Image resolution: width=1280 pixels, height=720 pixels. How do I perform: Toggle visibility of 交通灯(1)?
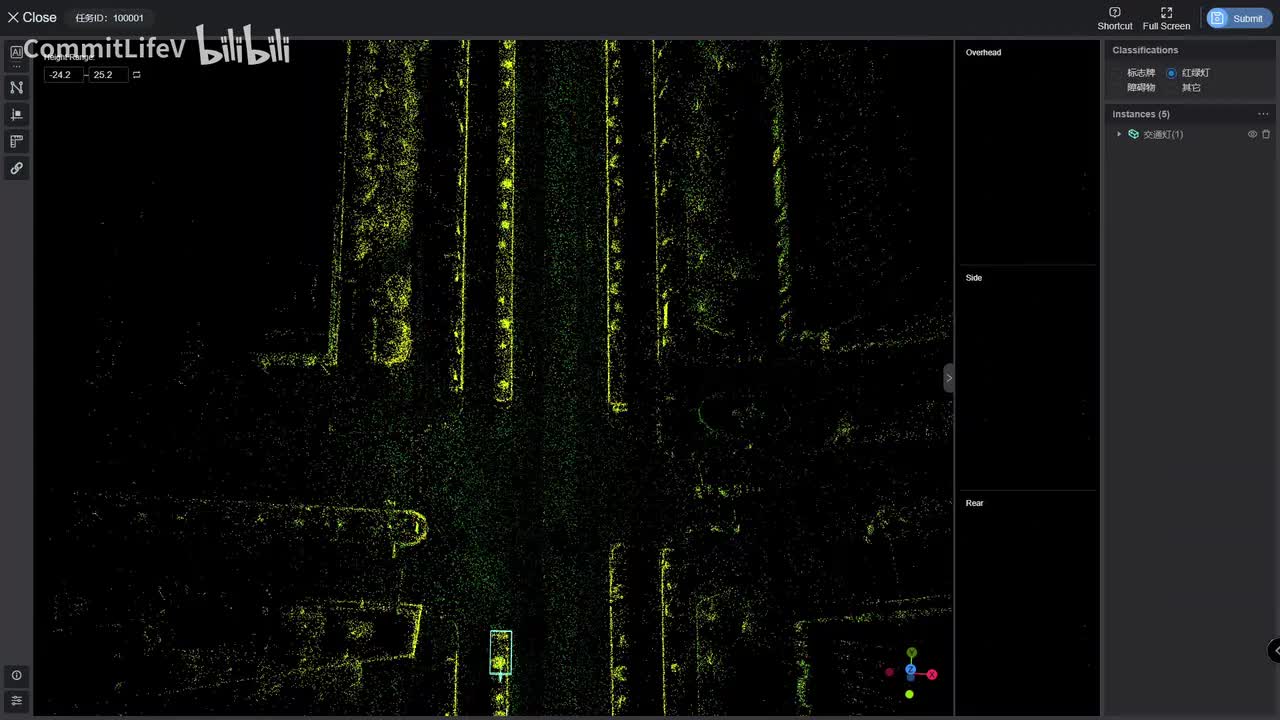click(x=1252, y=134)
